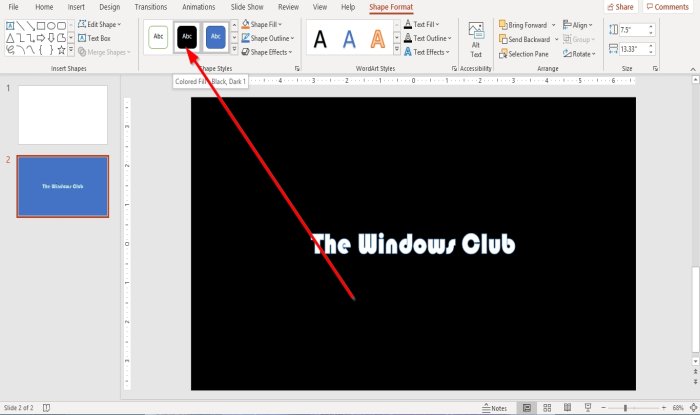
Task: Select the rounded rectangle shape
Action: pos(62,25)
